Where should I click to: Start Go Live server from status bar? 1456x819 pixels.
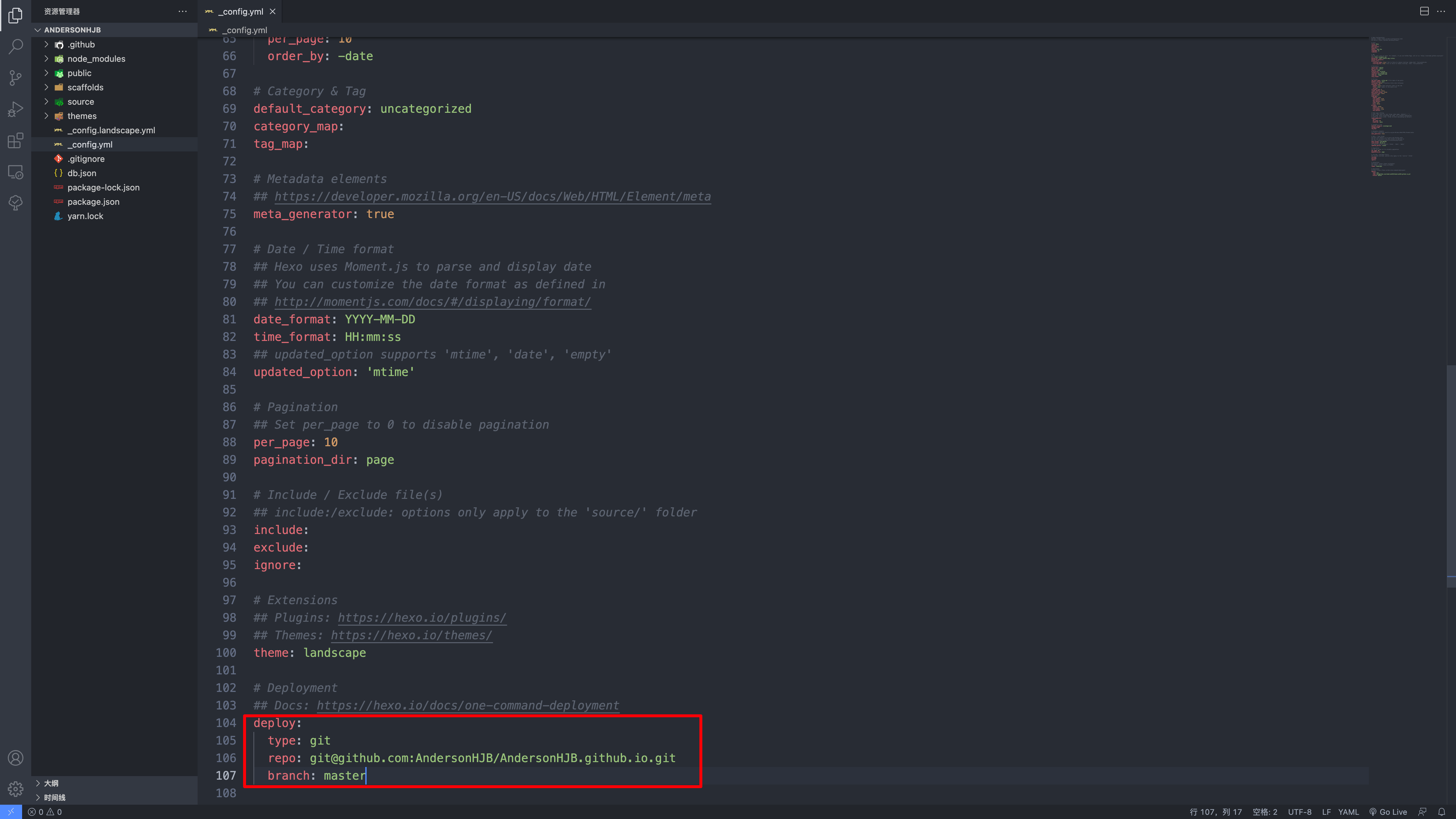pyautogui.click(x=1388, y=812)
